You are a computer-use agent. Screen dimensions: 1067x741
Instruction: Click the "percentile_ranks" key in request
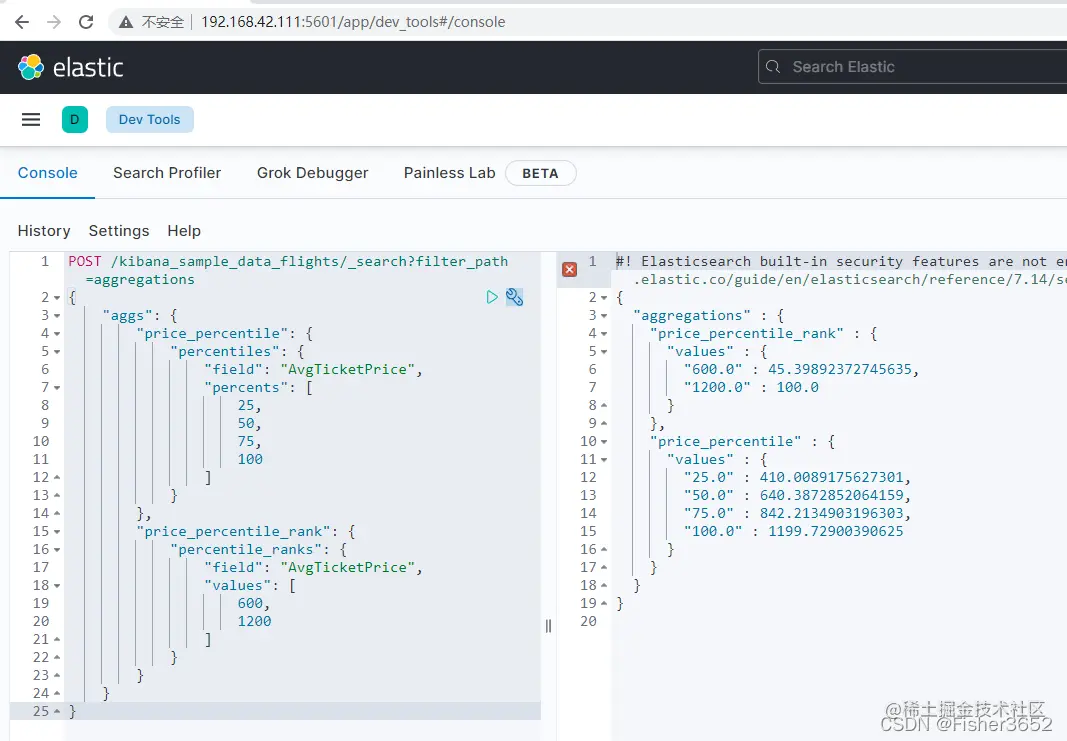click(x=246, y=550)
